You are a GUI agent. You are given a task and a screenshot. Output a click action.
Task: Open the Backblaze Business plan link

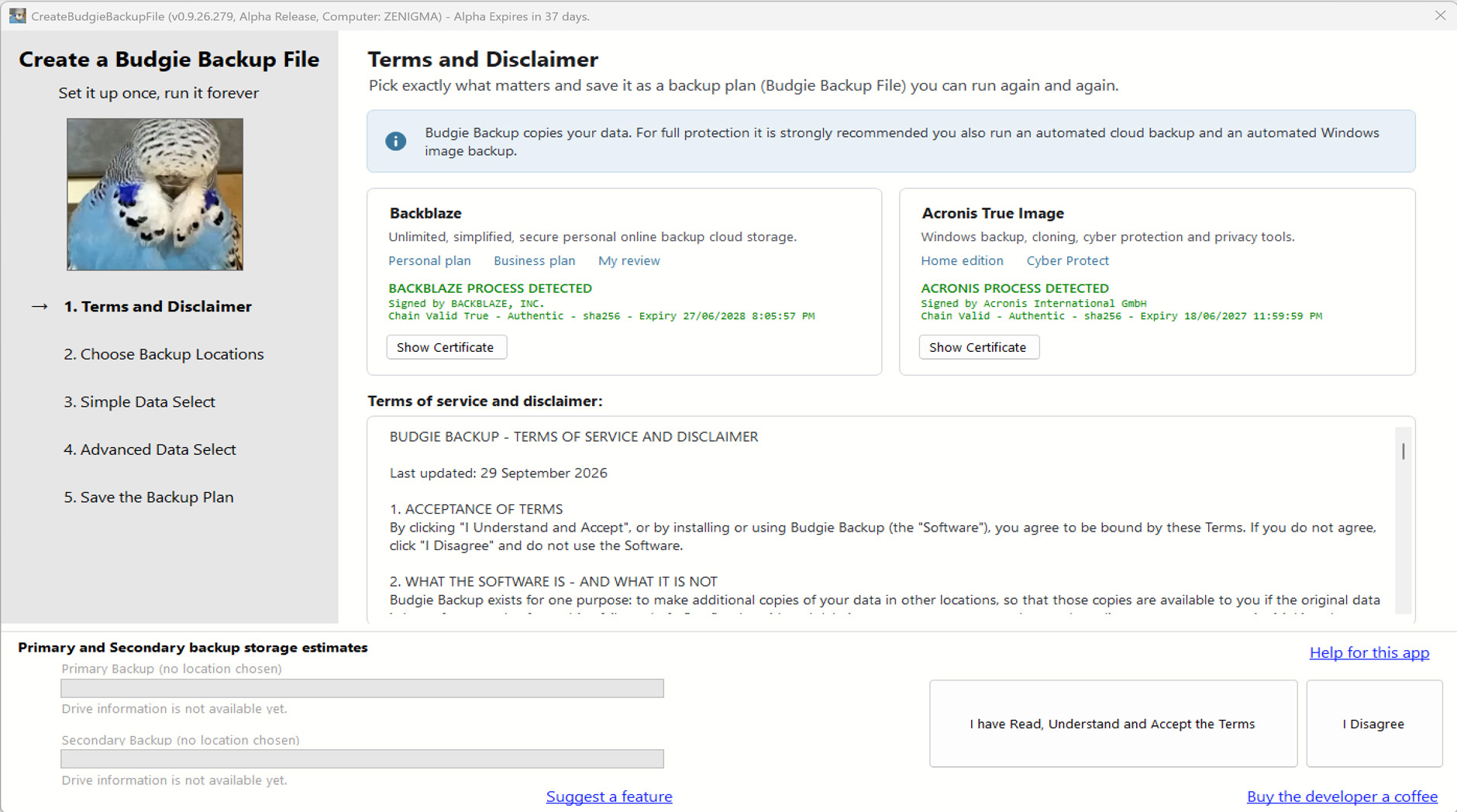pos(535,261)
